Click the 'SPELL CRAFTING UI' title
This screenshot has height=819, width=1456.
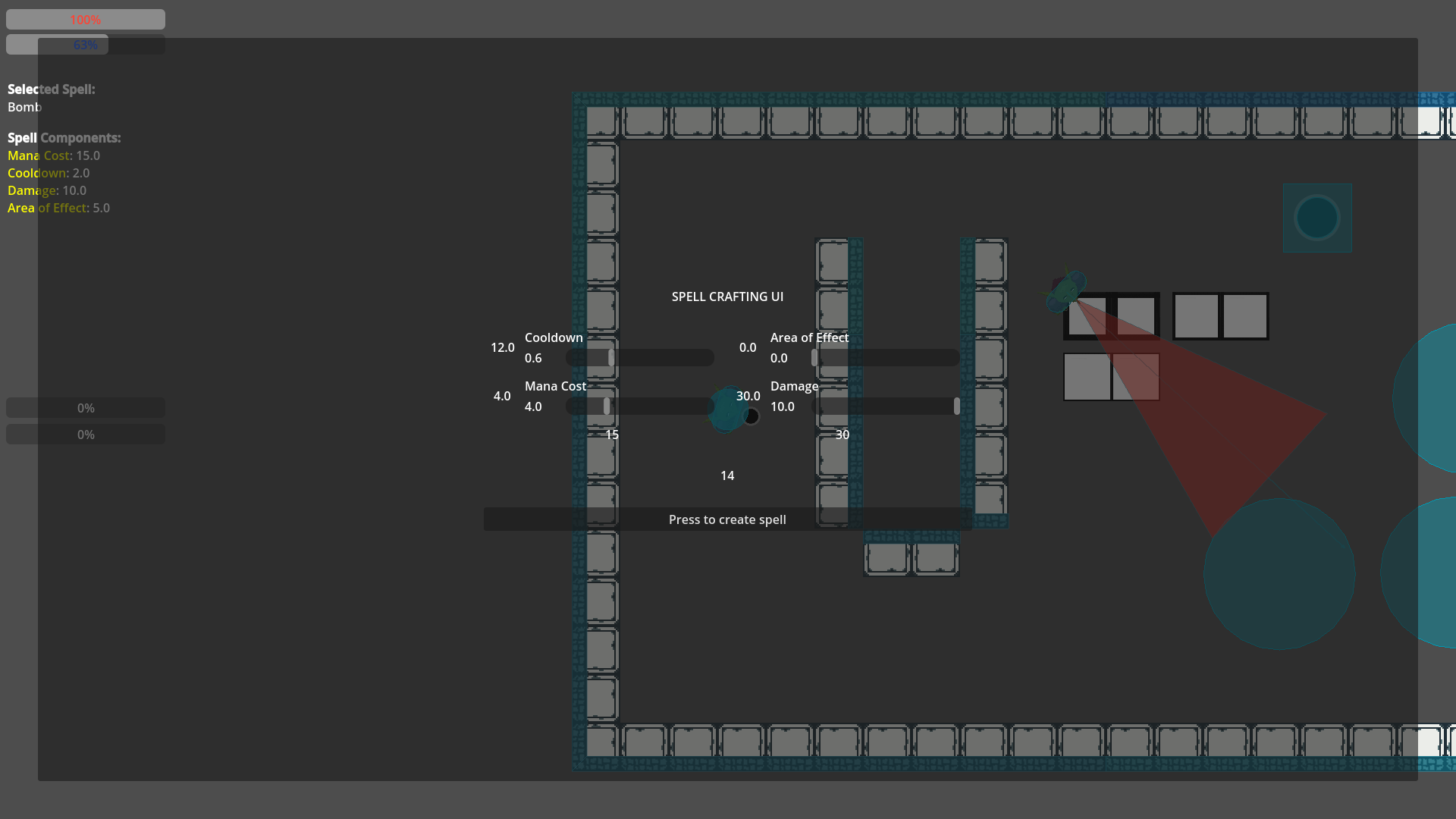(727, 297)
